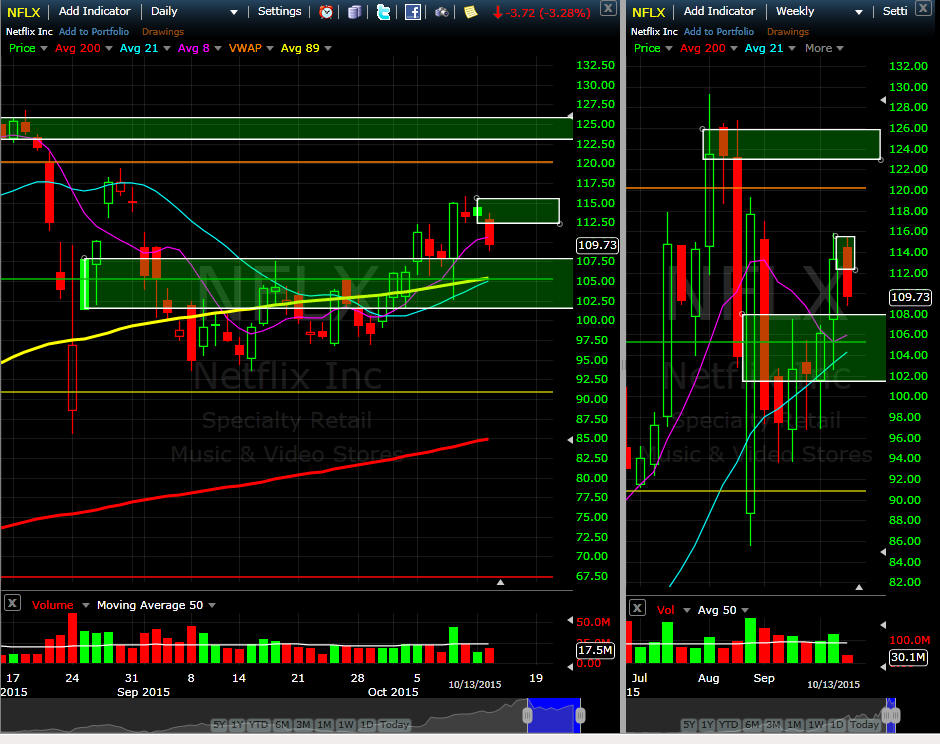Select 3M range in daily chart
Image resolution: width=940 pixels, height=744 pixels.
click(x=303, y=725)
